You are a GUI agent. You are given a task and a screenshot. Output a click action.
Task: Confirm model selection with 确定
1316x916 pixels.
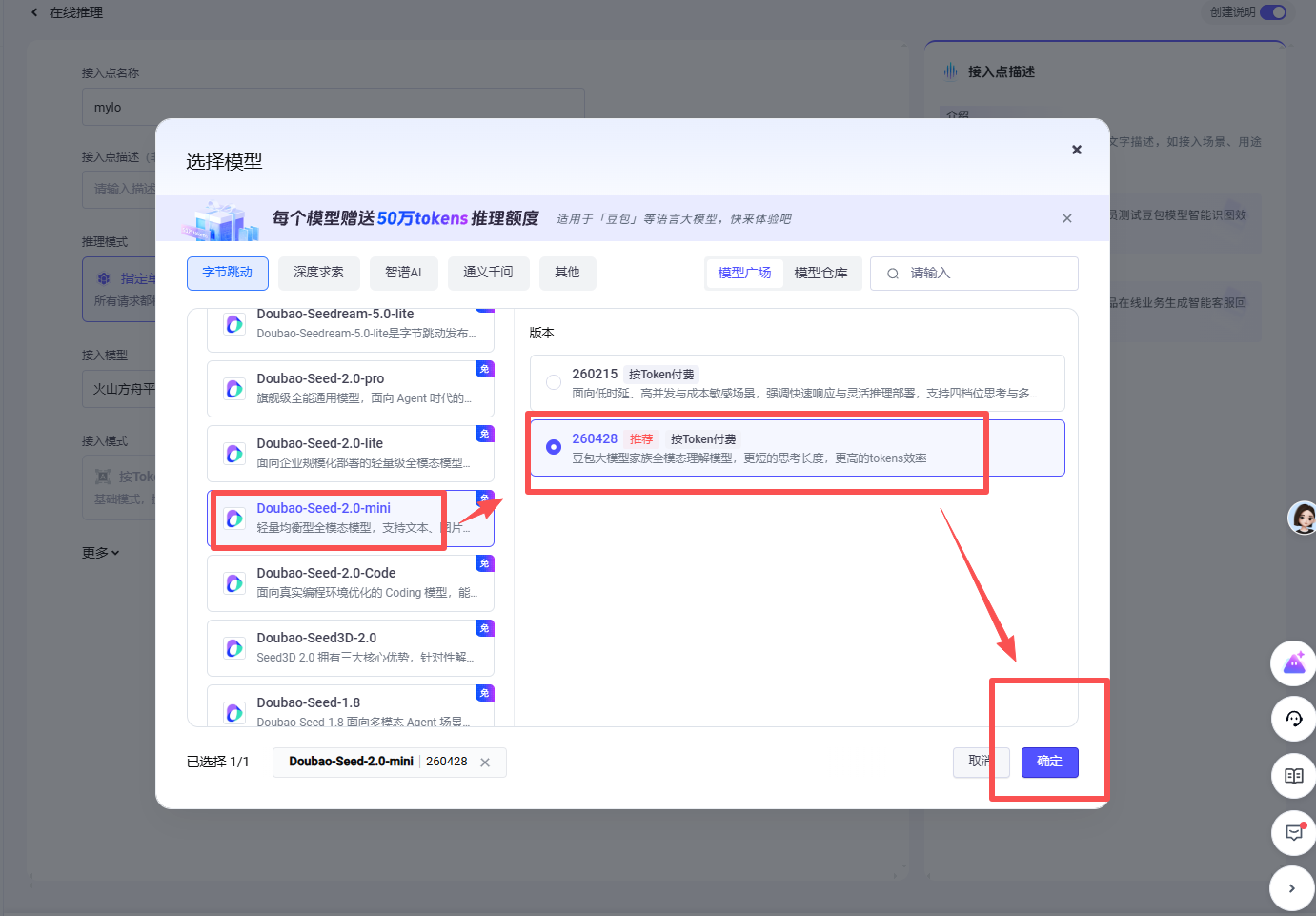tap(1049, 762)
